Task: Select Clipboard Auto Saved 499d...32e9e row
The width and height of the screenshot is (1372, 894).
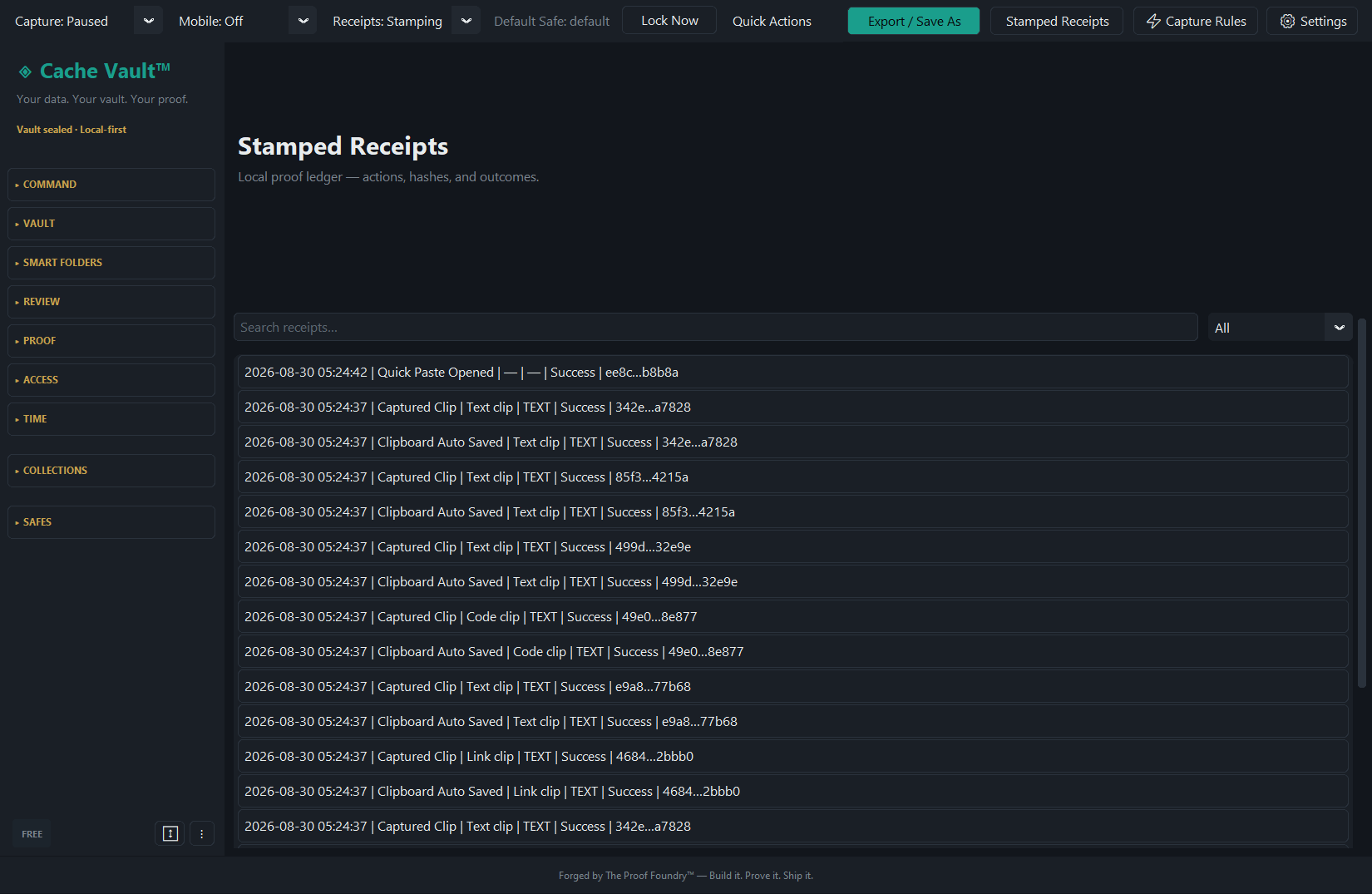Action: 792,582
